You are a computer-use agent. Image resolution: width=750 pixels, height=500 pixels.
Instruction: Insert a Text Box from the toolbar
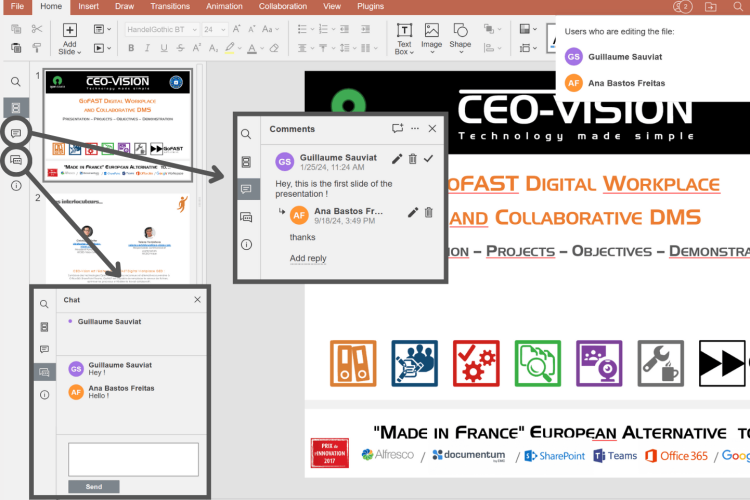click(403, 37)
